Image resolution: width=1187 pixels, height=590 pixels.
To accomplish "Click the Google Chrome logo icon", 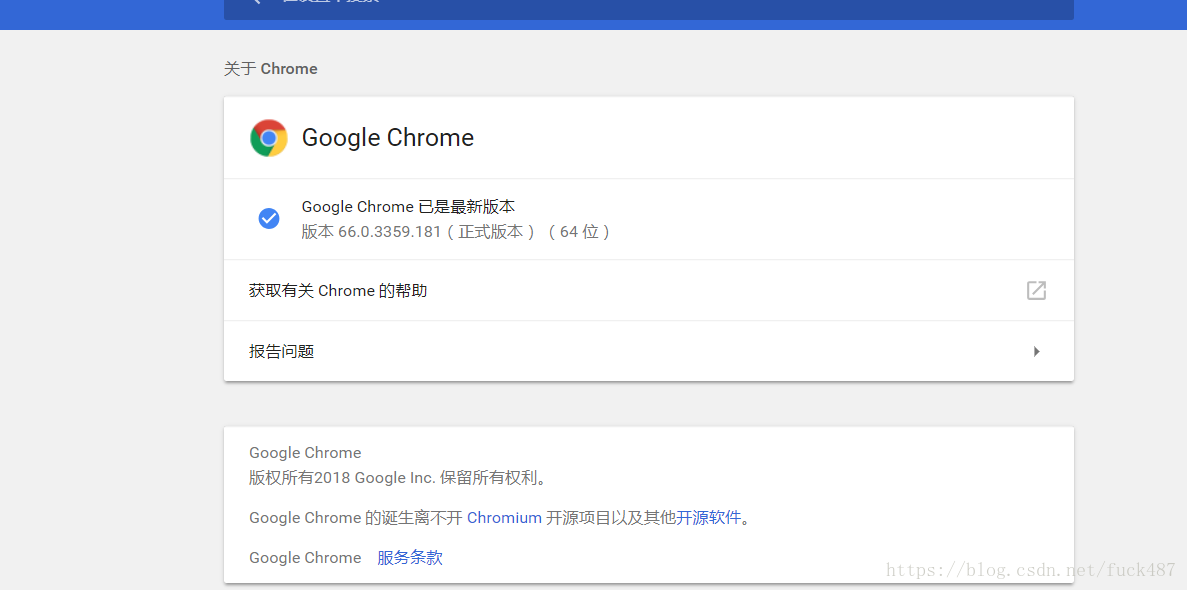I will point(269,138).
